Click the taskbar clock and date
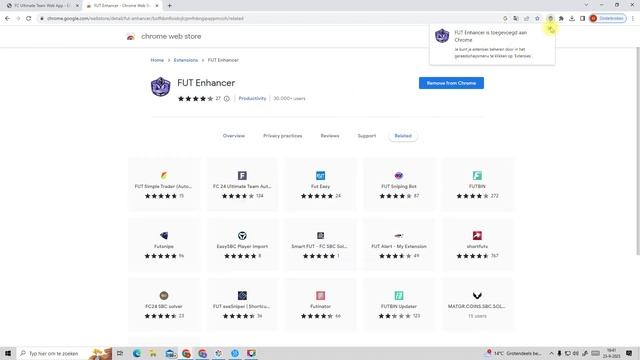 coord(611,353)
